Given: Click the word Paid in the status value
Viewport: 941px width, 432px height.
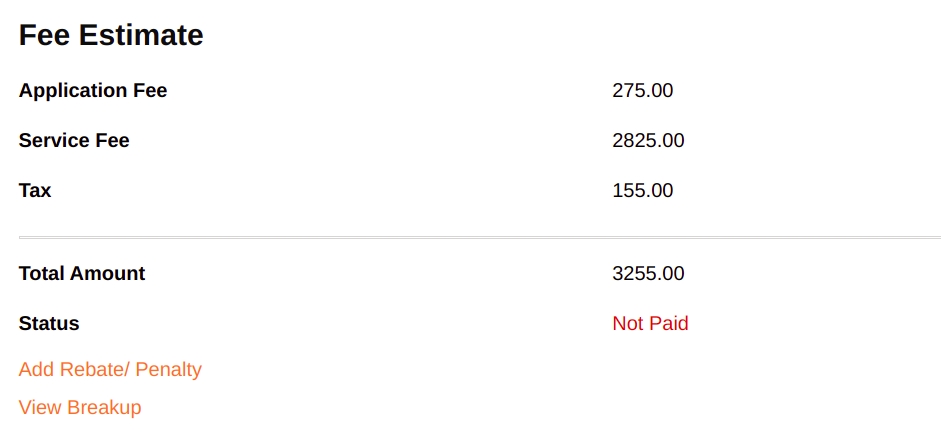Looking at the screenshot, I should click(x=668, y=324).
